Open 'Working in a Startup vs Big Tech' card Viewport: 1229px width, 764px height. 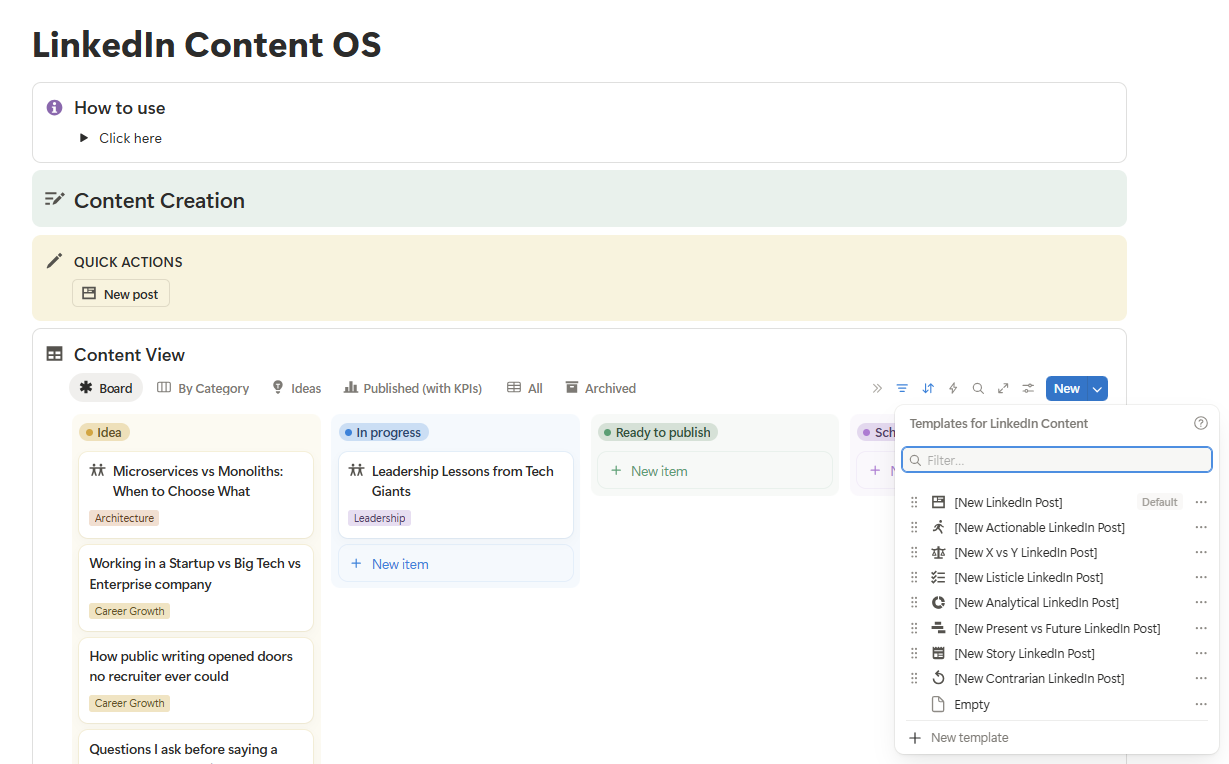[196, 588]
